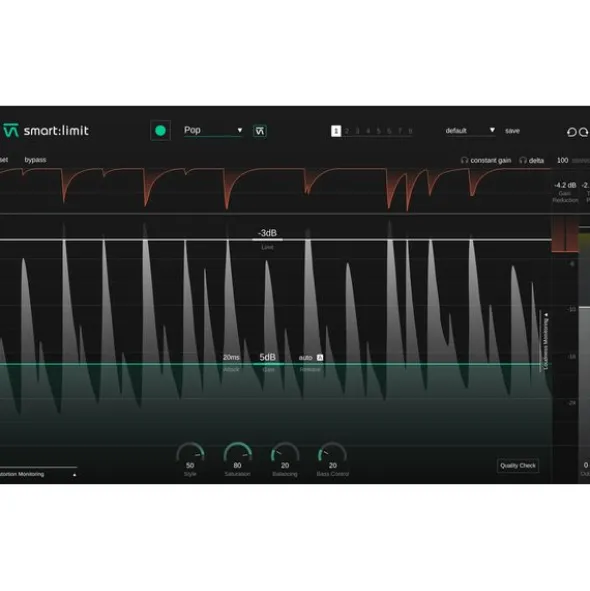Image resolution: width=590 pixels, height=591 pixels.
Task: Start learning with the green record button
Action: click(160, 131)
